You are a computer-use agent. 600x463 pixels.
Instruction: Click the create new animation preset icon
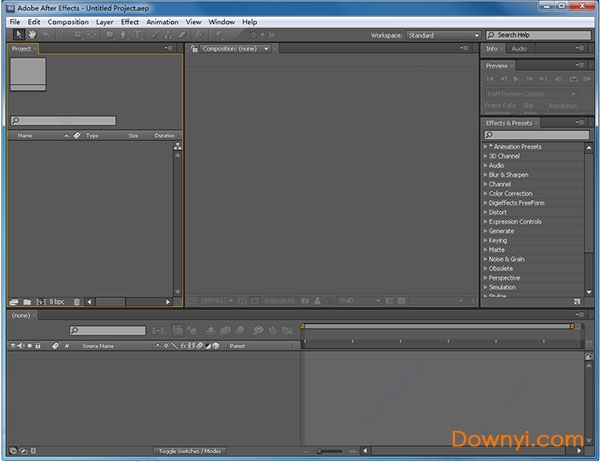tap(577, 302)
